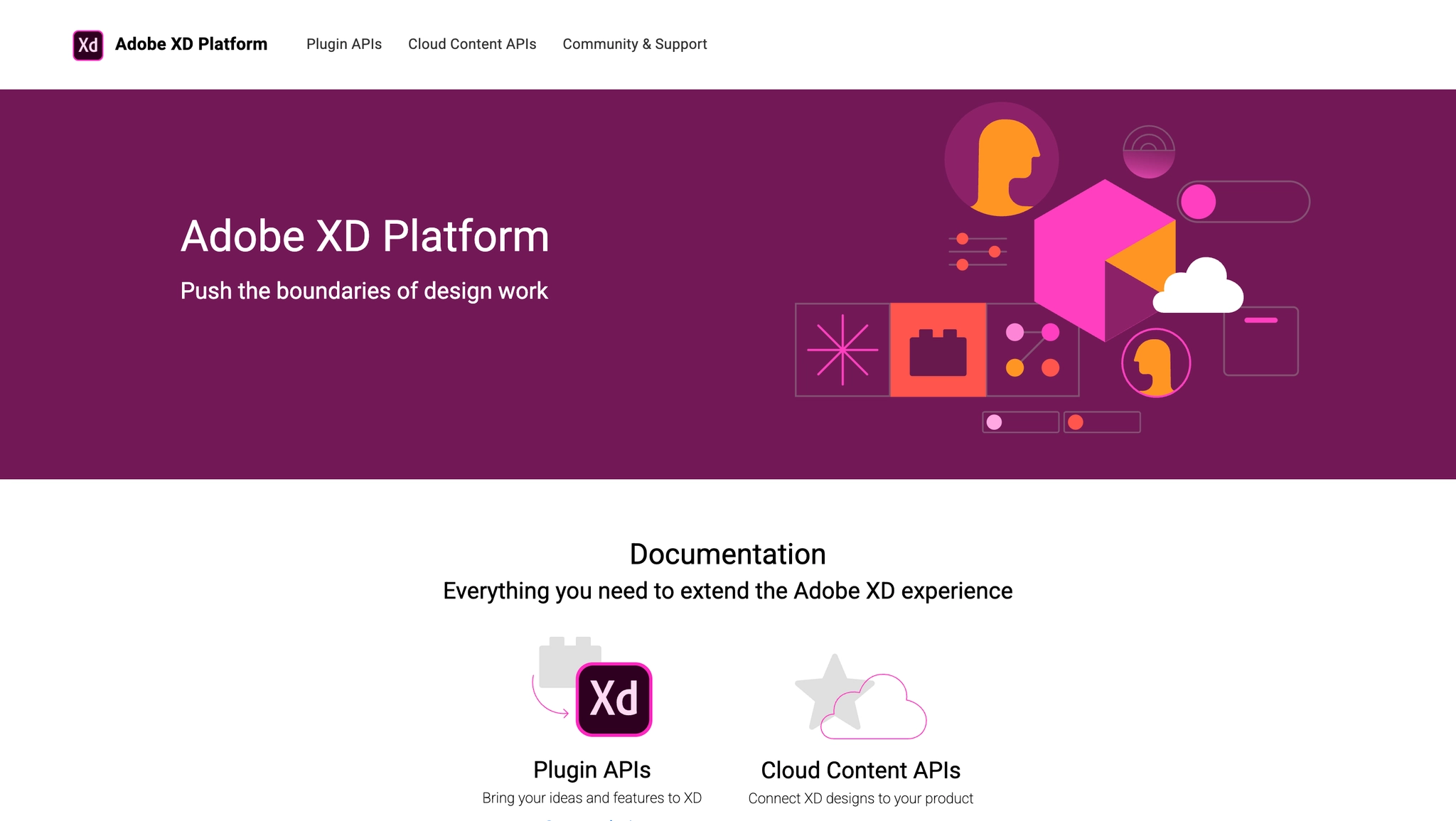Click the large orange profile head circle
1456x821 pixels.
pos(1001,159)
